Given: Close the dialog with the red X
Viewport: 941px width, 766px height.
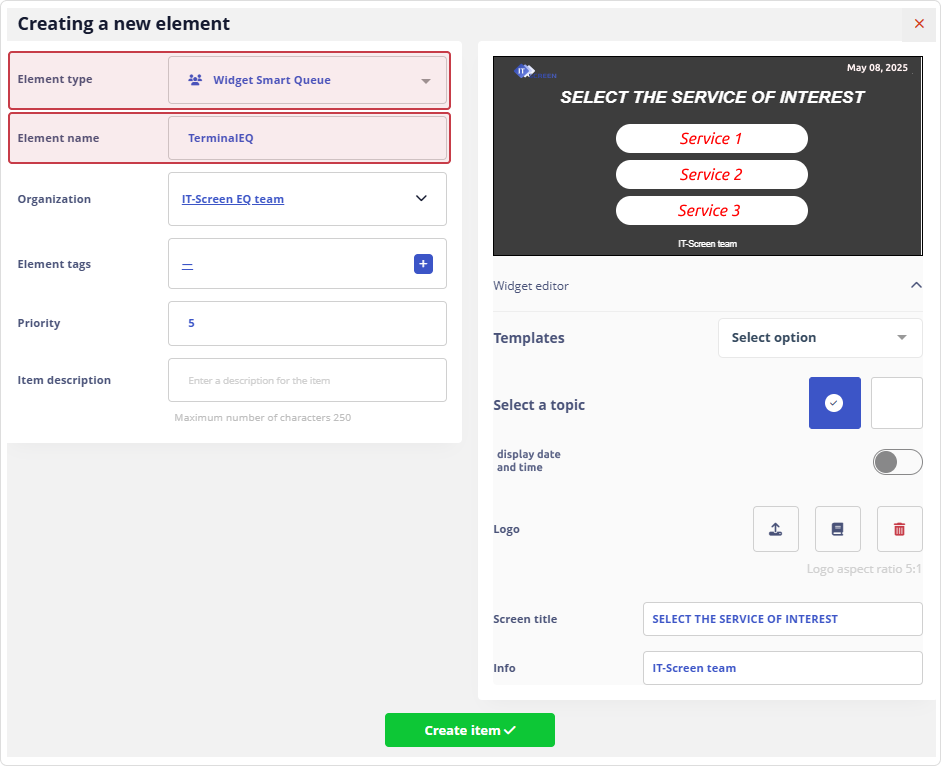Looking at the screenshot, I should (x=919, y=23).
